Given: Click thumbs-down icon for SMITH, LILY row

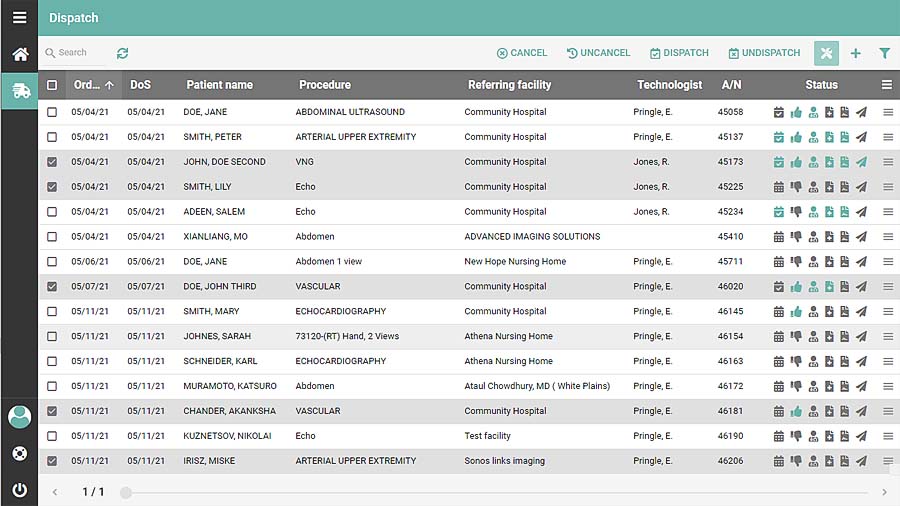Looking at the screenshot, I should (x=796, y=187).
